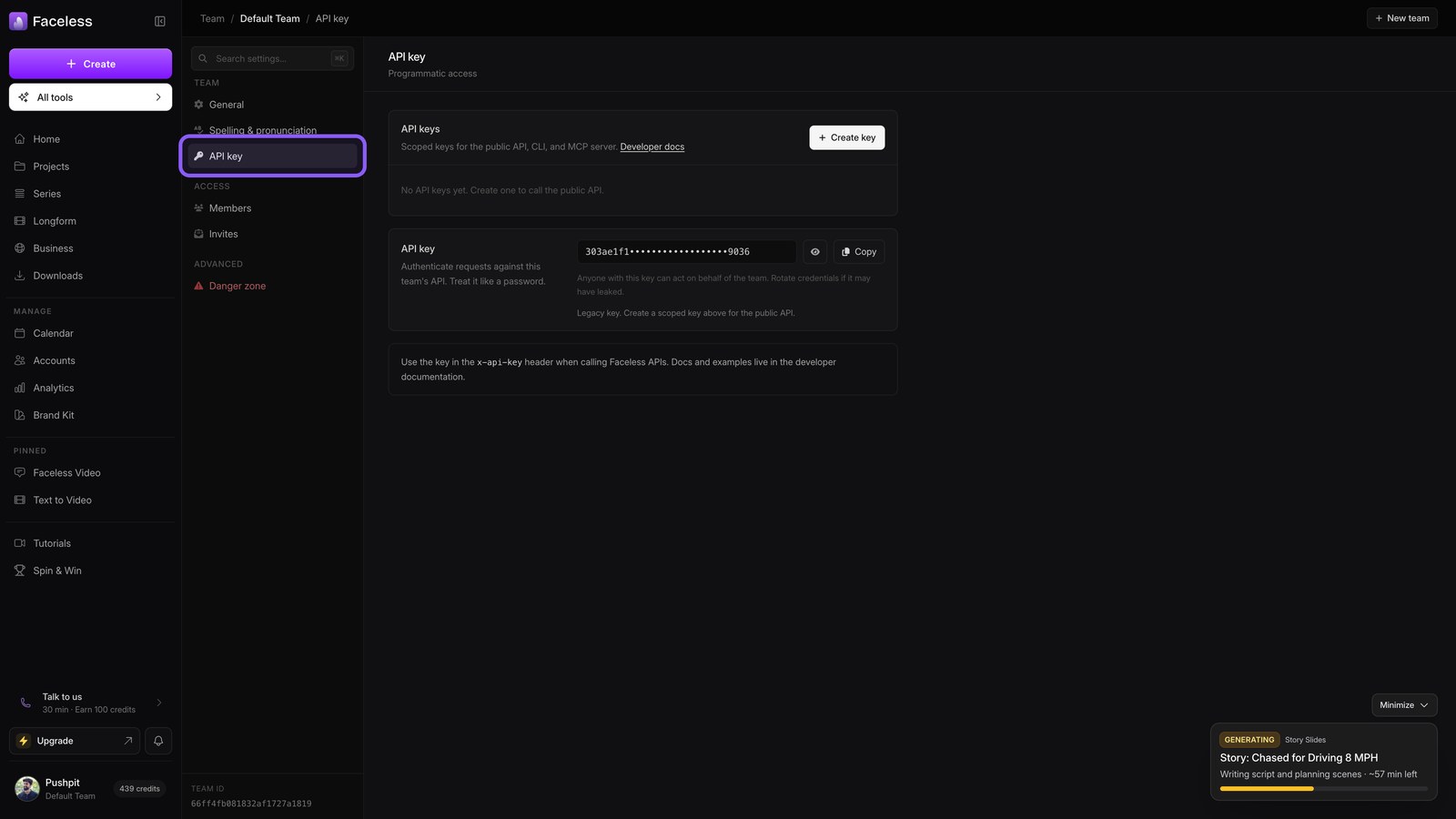Image resolution: width=1456 pixels, height=819 pixels.
Task: Open the notifications bell icon
Action: click(x=158, y=741)
